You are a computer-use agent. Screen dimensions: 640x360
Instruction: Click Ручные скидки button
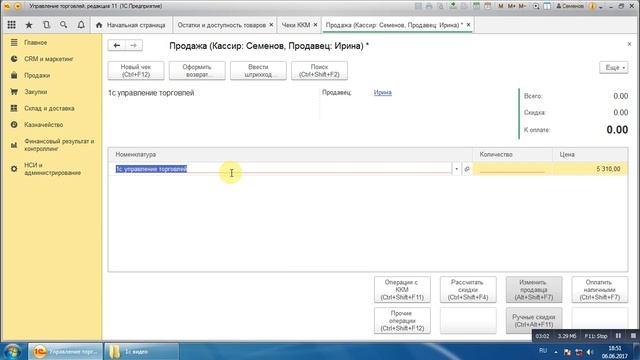[x=534, y=321]
